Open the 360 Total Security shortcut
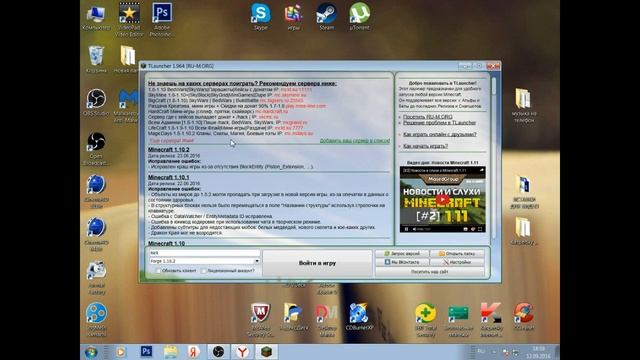This screenshot has height=360, width=640. pos(425,320)
